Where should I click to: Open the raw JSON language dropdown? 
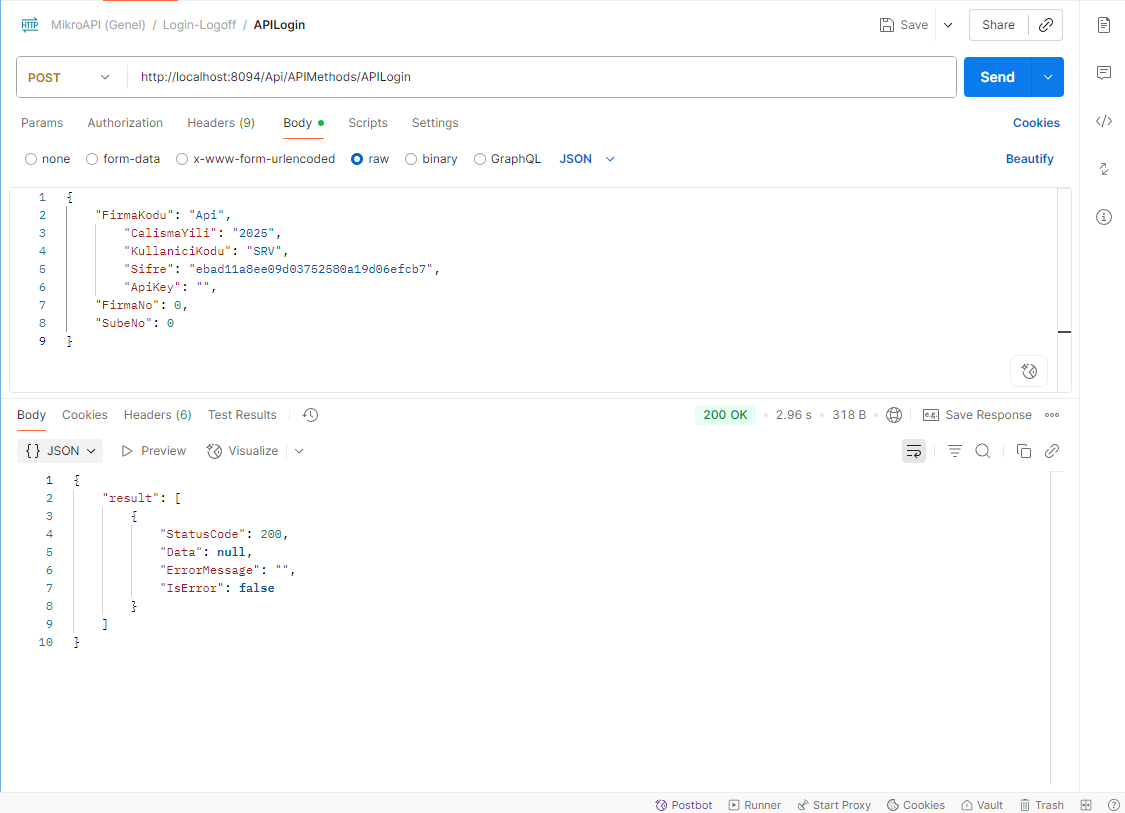point(587,159)
